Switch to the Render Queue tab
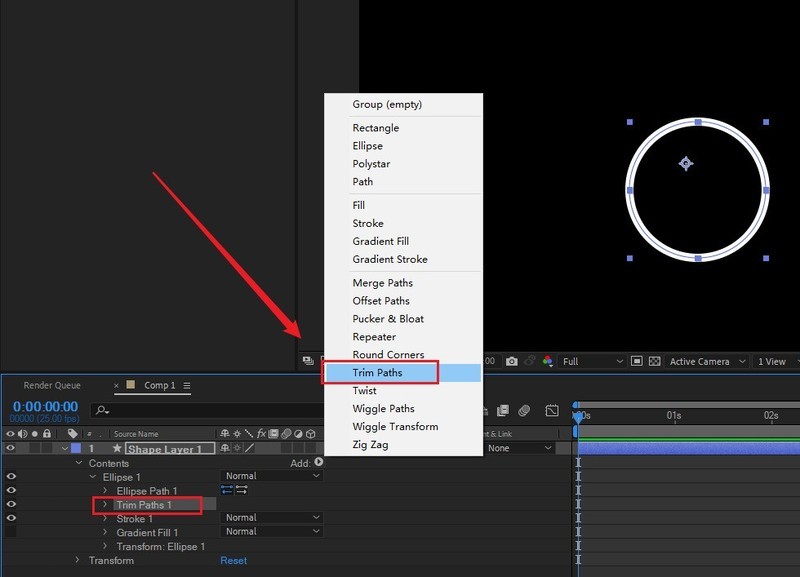This screenshot has width=800, height=577. click(52, 386)
